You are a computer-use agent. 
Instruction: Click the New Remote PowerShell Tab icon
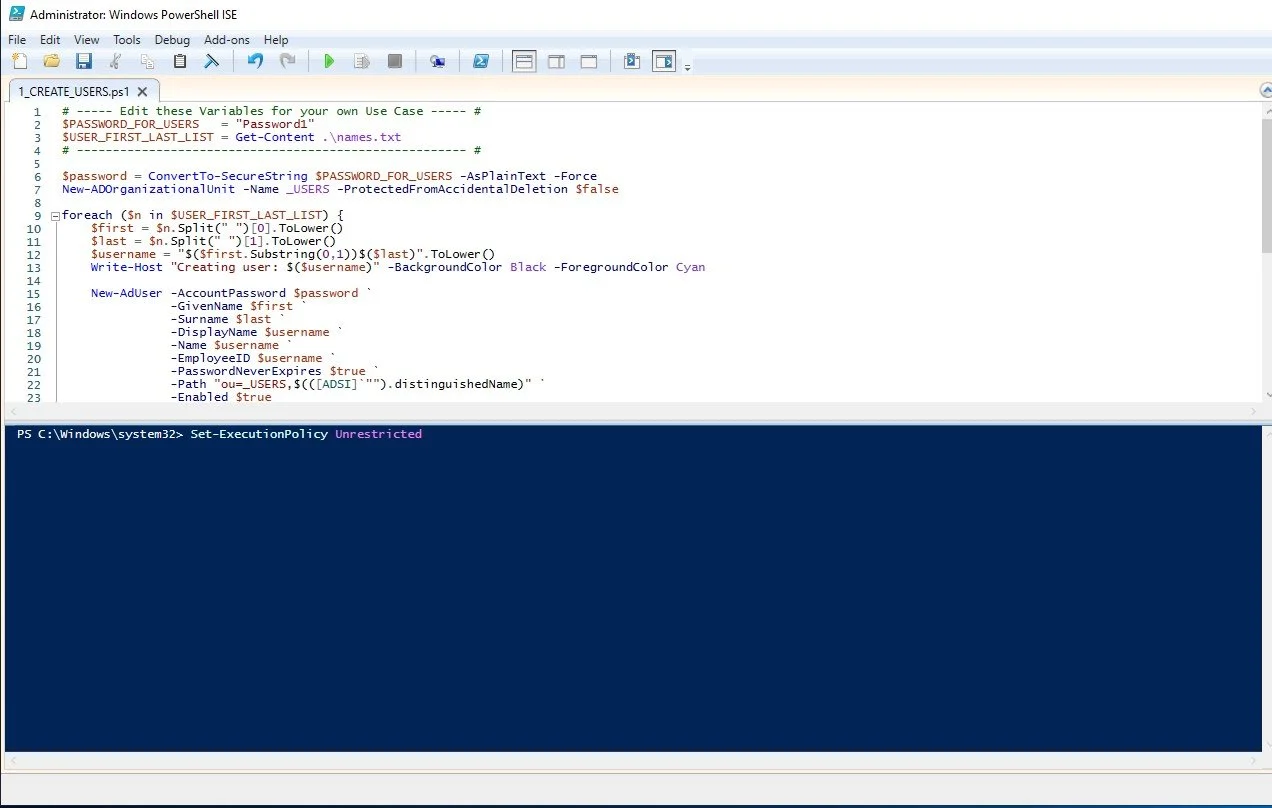(x=437, y=62)
